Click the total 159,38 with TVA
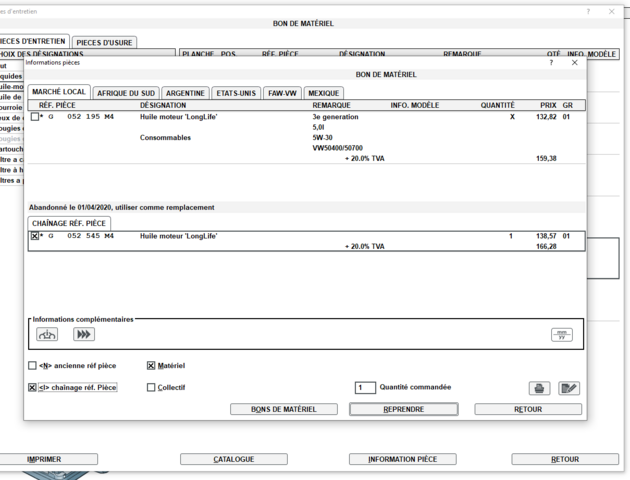Viewport: 630px width, 480px height. click(x=546, y=159)
